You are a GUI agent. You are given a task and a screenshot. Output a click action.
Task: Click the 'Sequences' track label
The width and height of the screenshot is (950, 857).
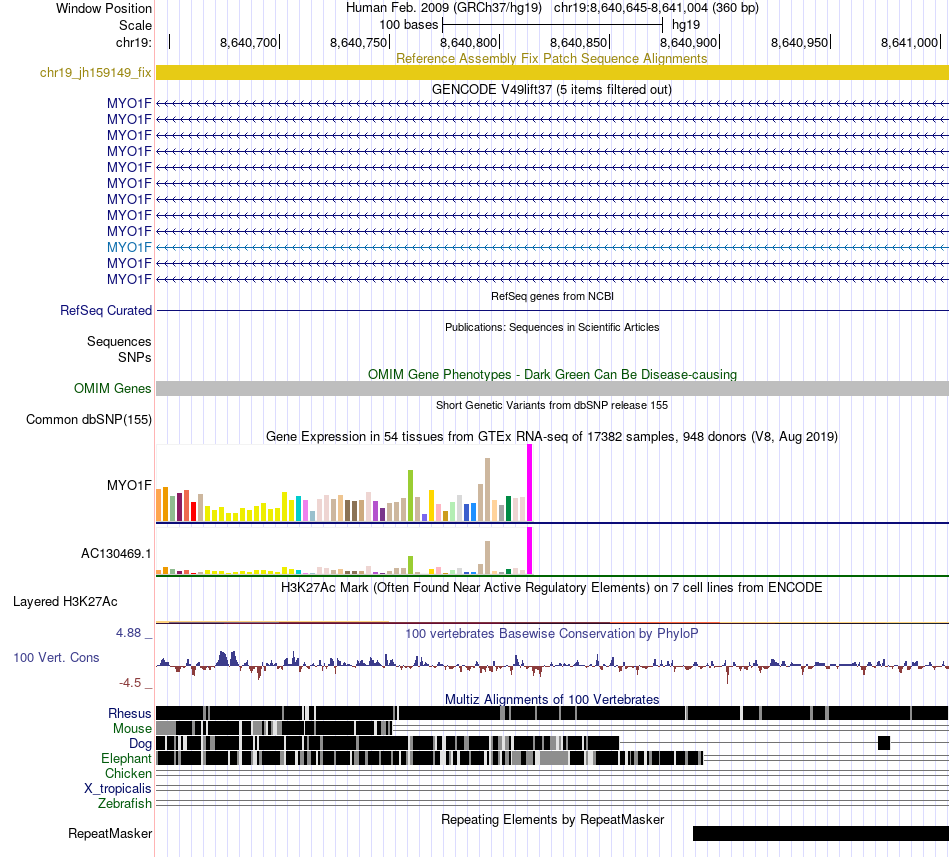point(119,342)
